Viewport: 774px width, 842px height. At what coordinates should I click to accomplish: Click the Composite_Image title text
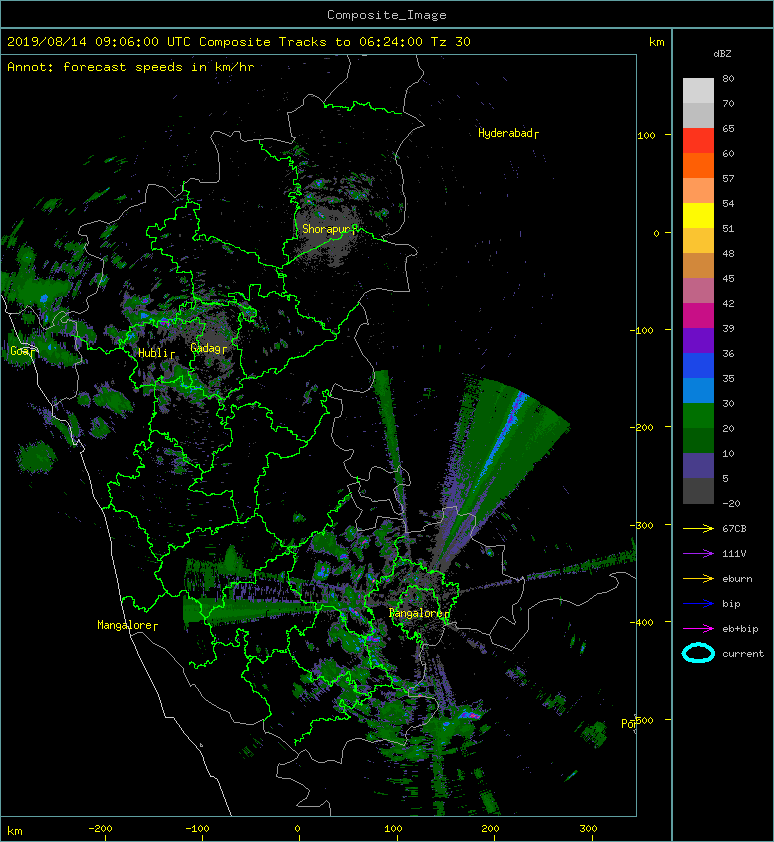387,15
